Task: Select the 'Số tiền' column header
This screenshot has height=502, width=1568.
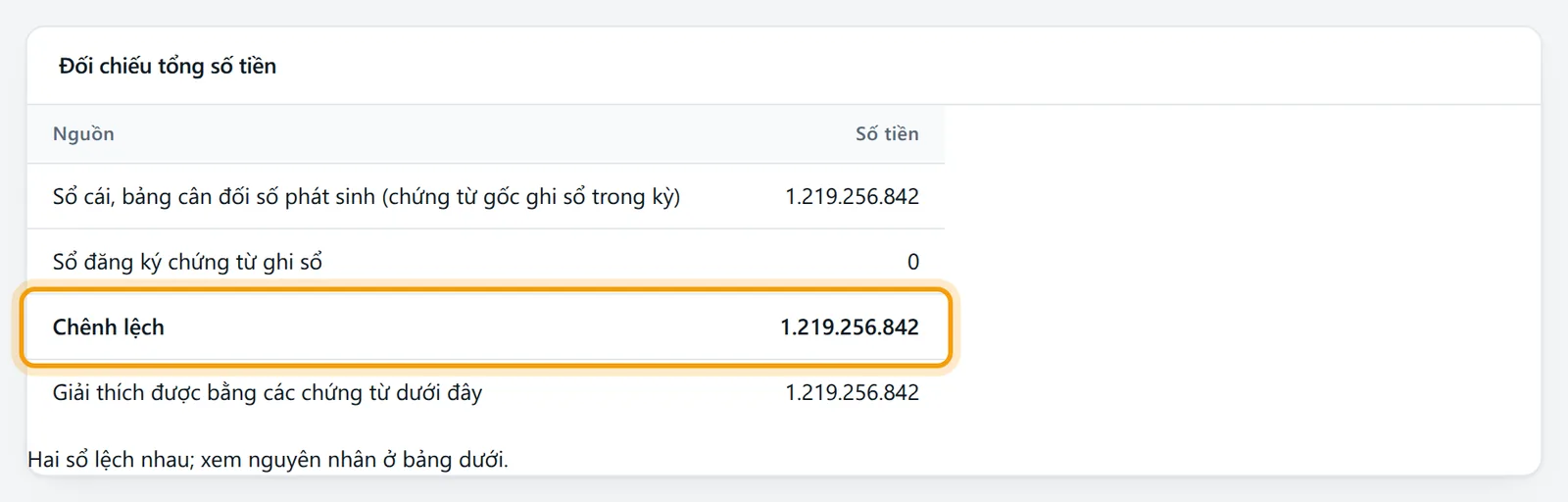Action: pos(887,133)
